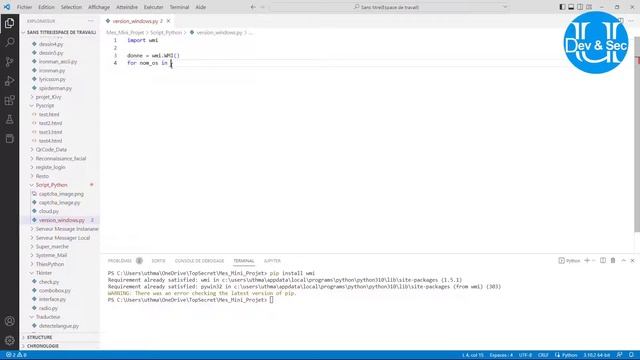Click the terminal input prompt line
The height and width of the screenshot is (360, 640).
191,300
